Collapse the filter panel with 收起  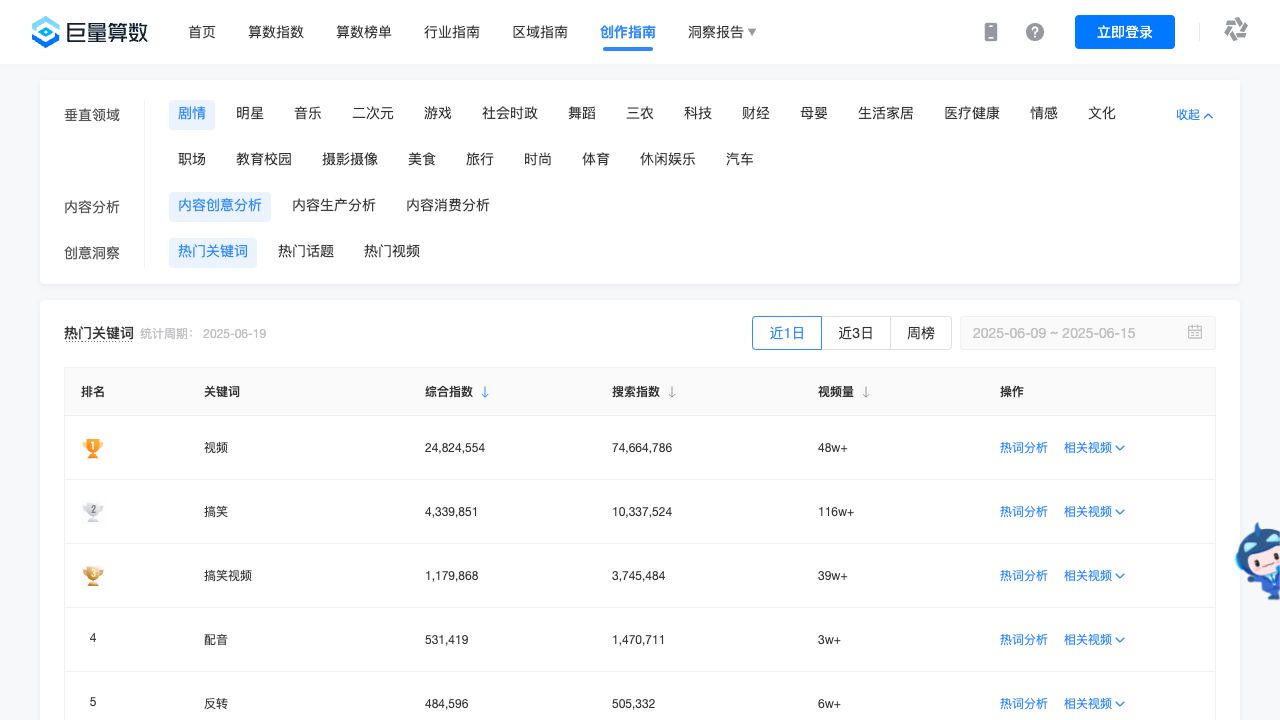pos(1194,115)
